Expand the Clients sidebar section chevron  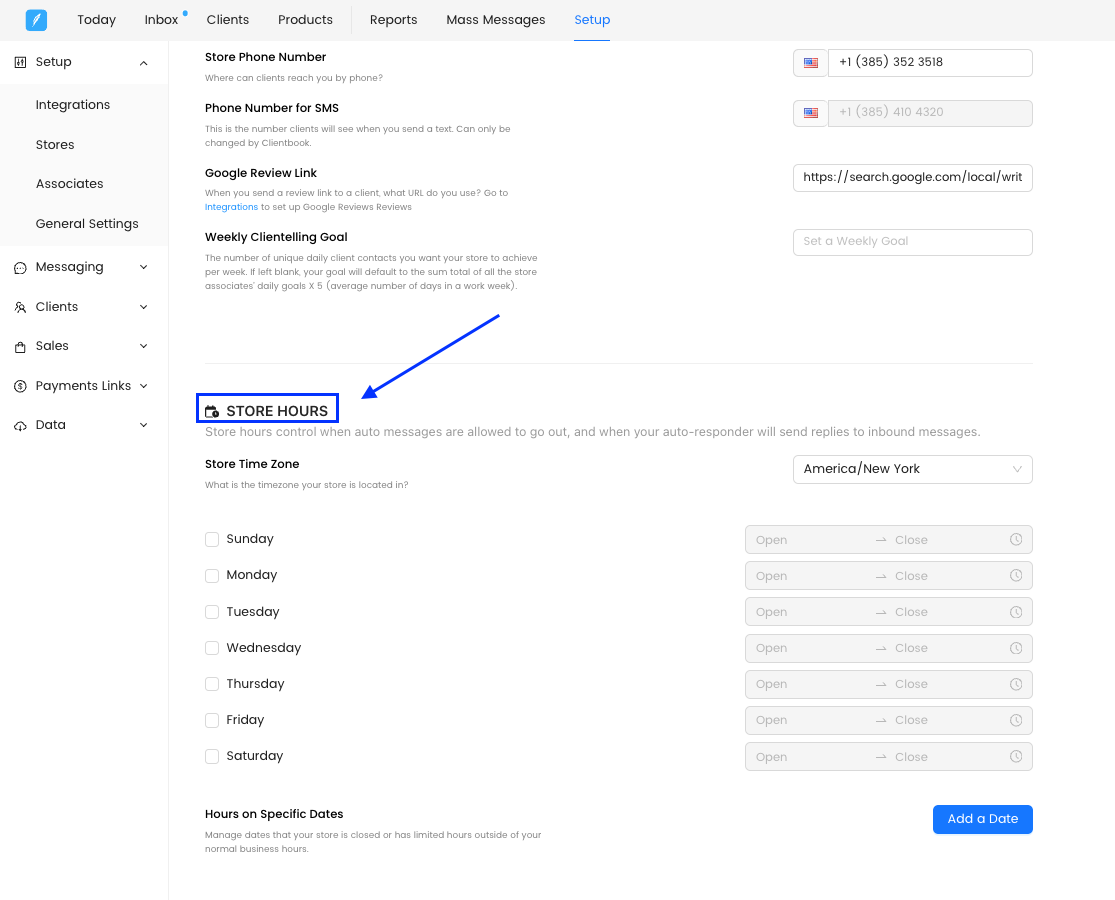(144, 307)
